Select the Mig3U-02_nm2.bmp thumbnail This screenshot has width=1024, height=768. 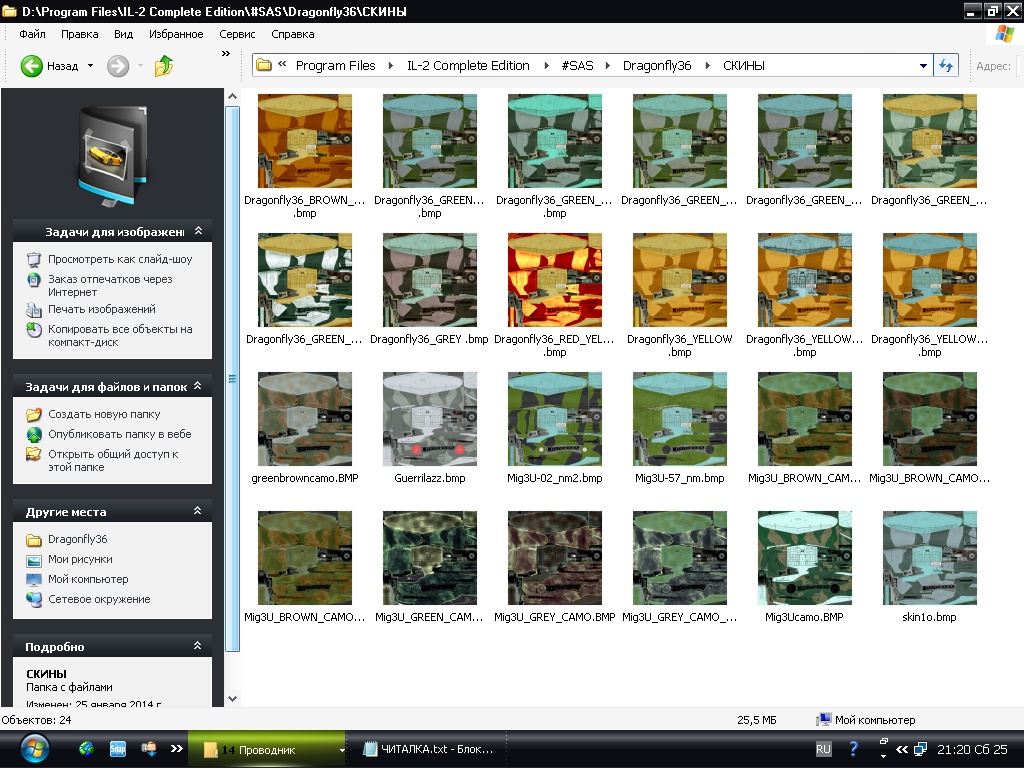555,419
